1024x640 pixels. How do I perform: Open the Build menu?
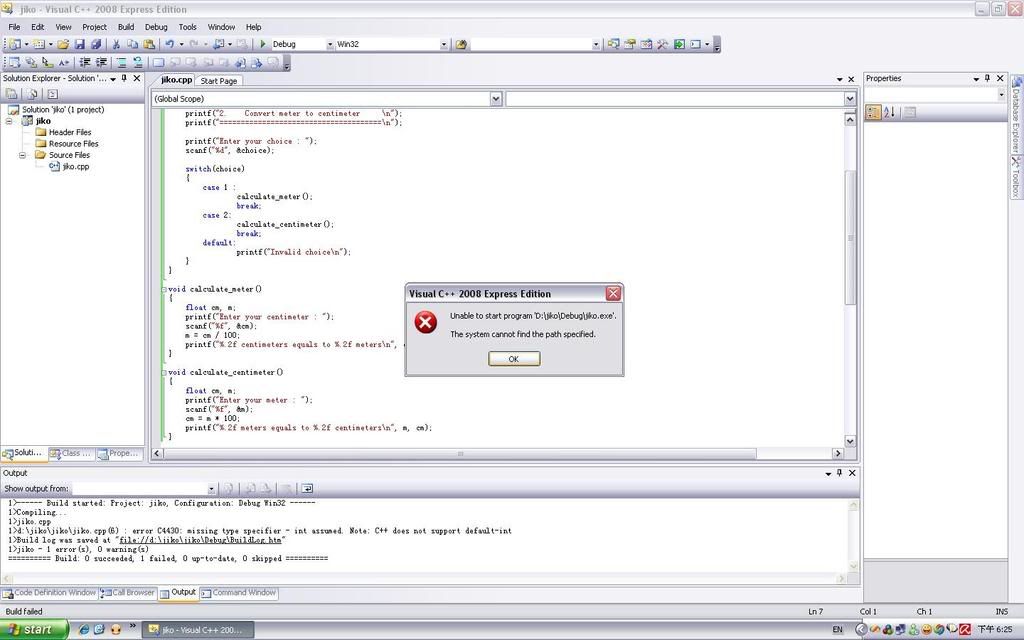point(126,27)
